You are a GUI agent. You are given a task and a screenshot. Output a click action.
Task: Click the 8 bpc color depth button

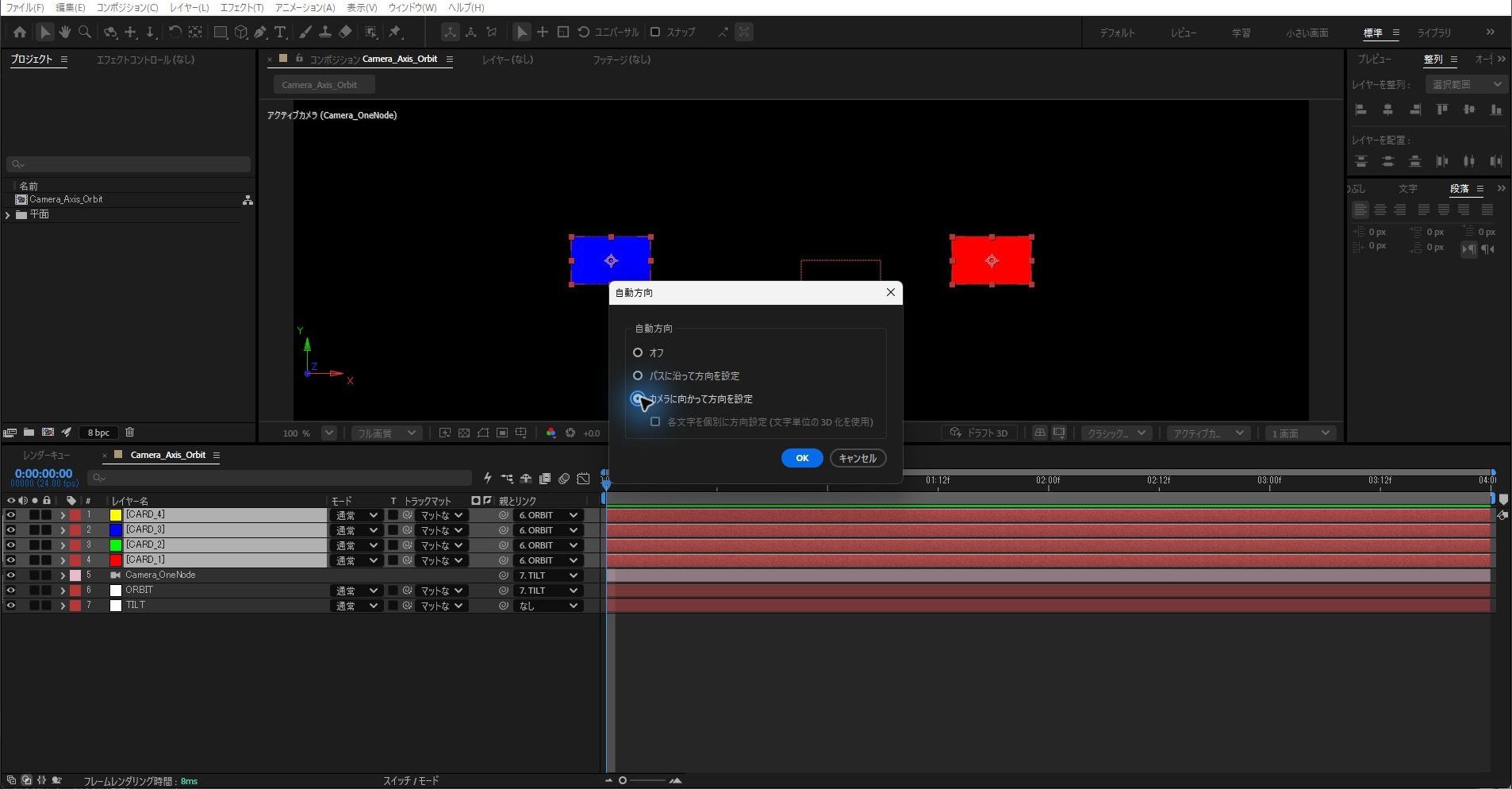(98, 433)
